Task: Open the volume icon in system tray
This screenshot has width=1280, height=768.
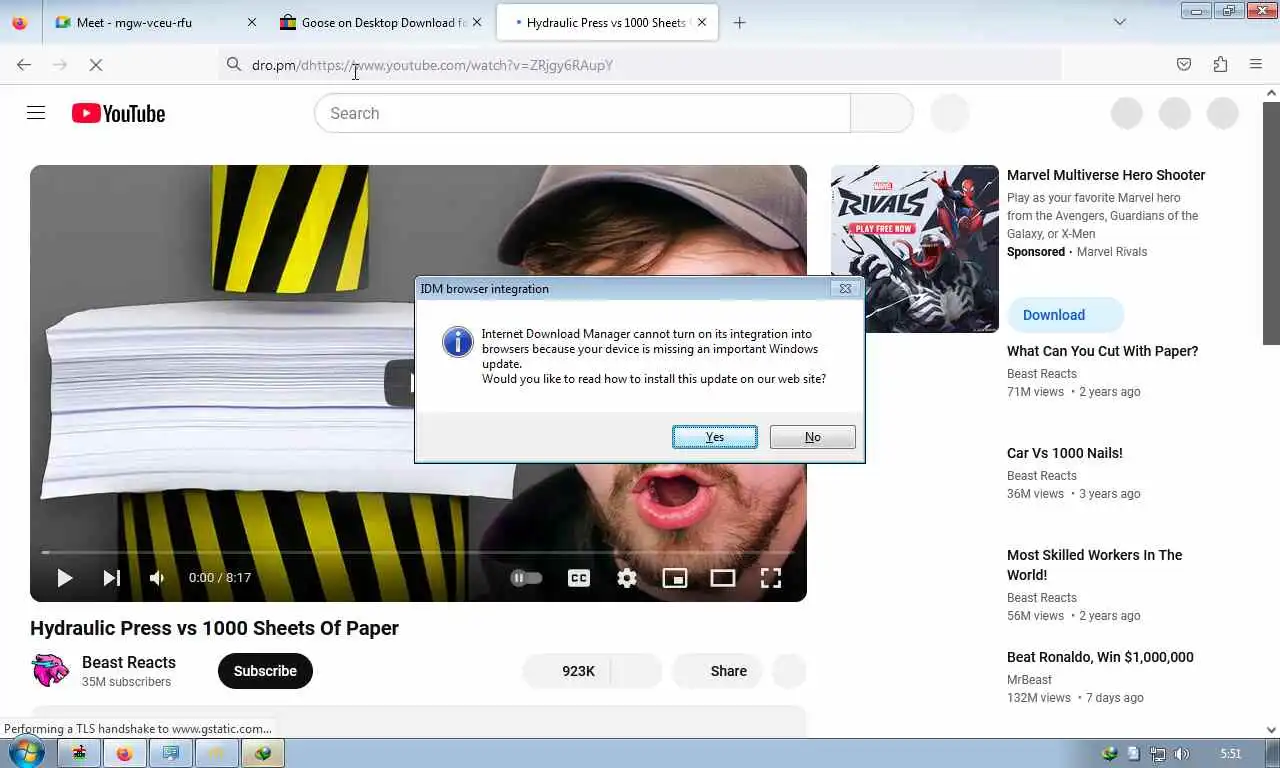Action: pos(1181,754)
